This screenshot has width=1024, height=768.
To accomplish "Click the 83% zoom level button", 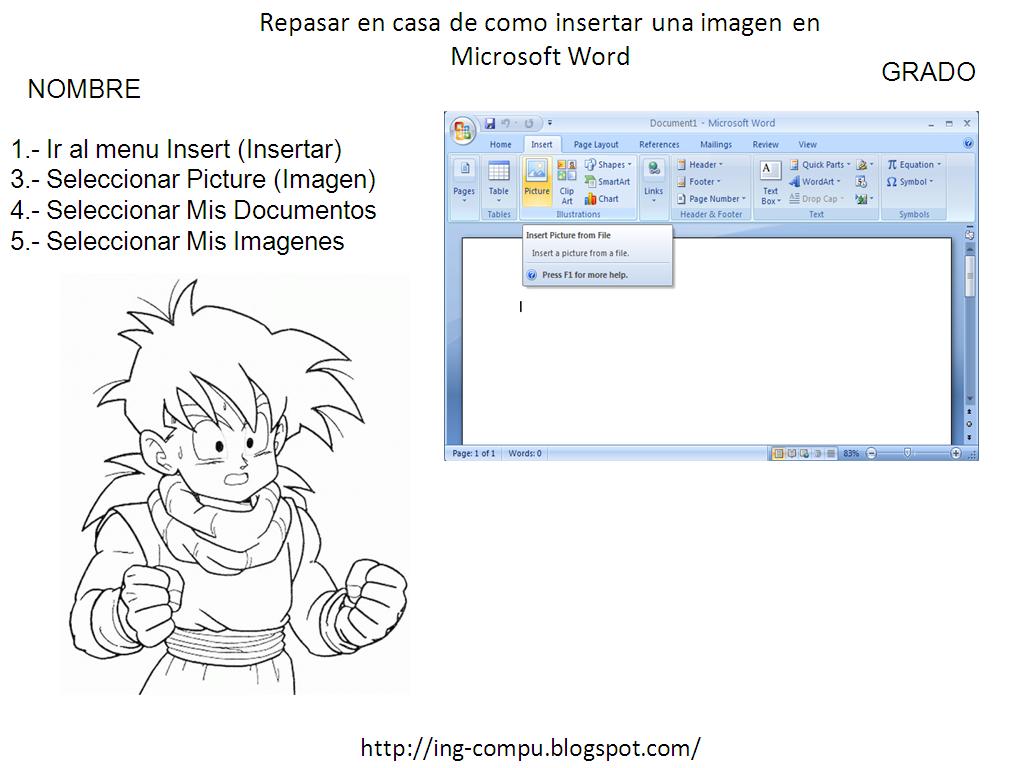I will click(x=851, y=453).
